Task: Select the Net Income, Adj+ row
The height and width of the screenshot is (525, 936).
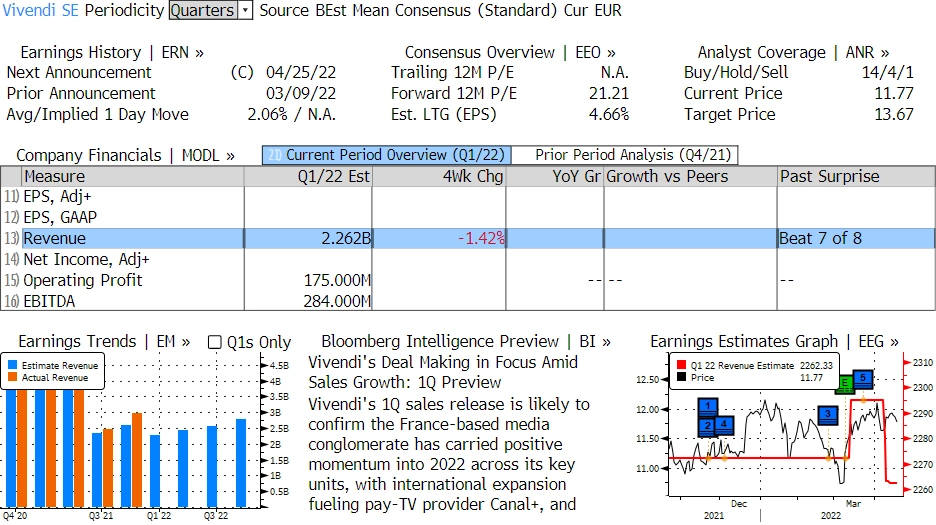Action: pos(467,259)
